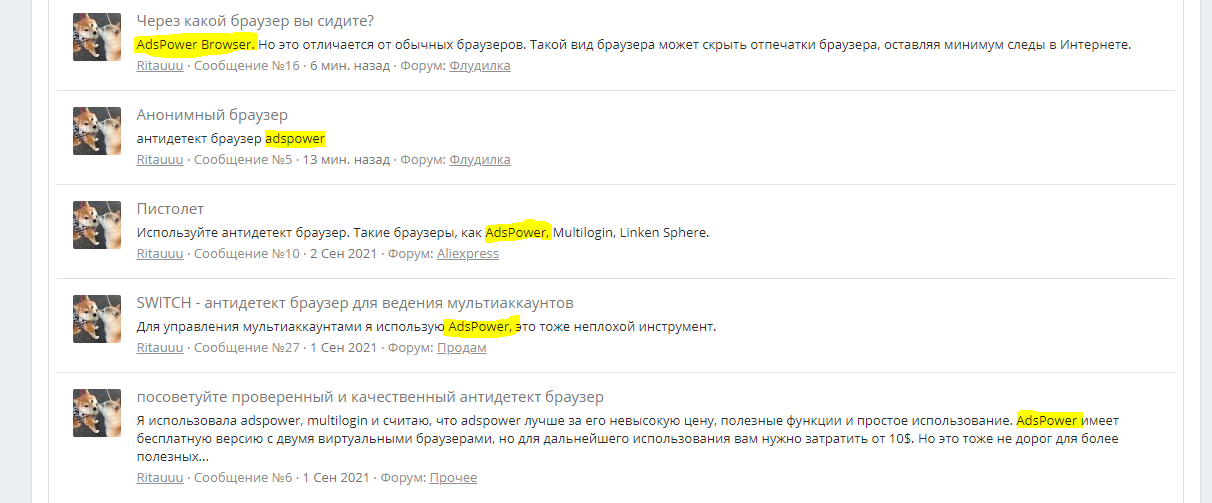
Task: Click avatar beside "посоветуйте проверенный" post
Action: (97, 413)
